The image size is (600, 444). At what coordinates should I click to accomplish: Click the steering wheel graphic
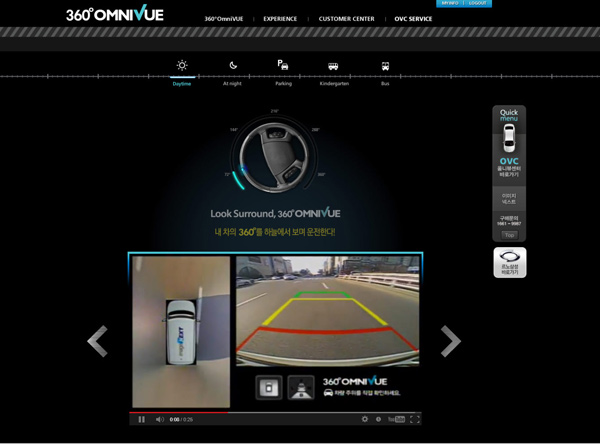pyautogui.click(x=274, y=157)
